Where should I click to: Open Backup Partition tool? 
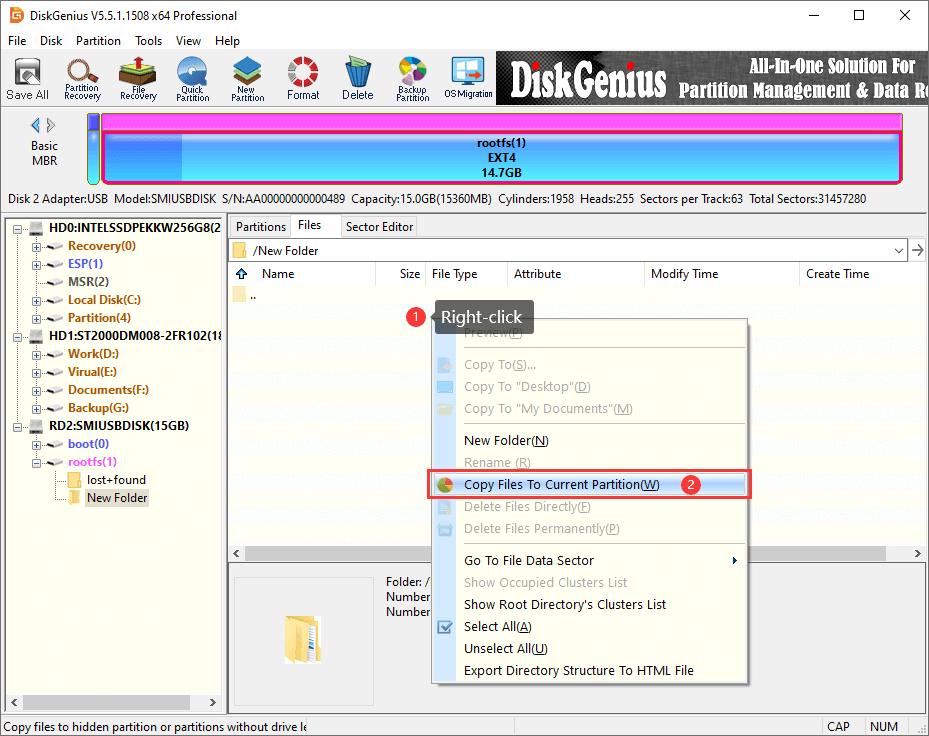pos(413,79)
